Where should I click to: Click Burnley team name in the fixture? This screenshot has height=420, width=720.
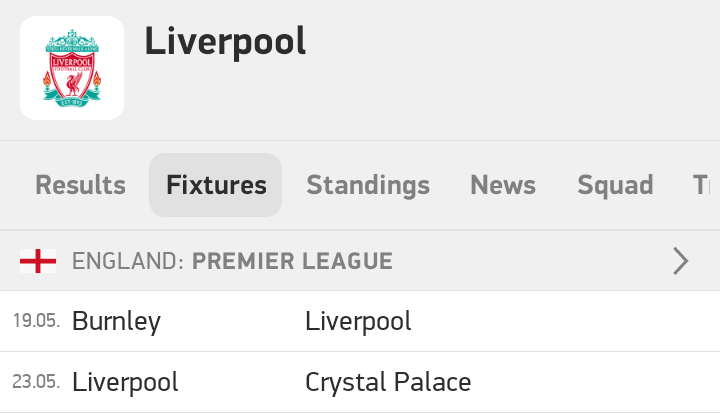pyautogui.click(x=117, y=321)
